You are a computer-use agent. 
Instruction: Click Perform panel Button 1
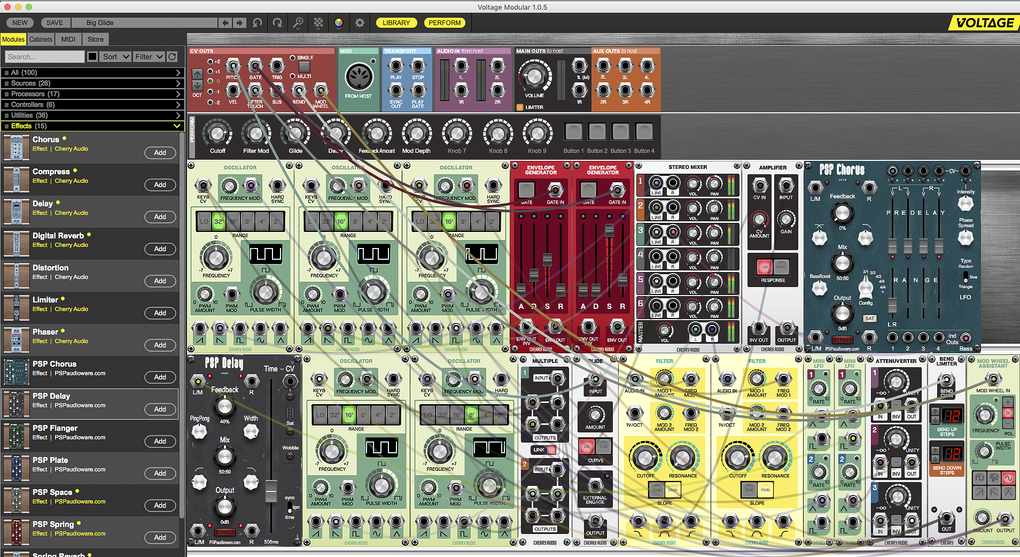click(x=573, y=131)
